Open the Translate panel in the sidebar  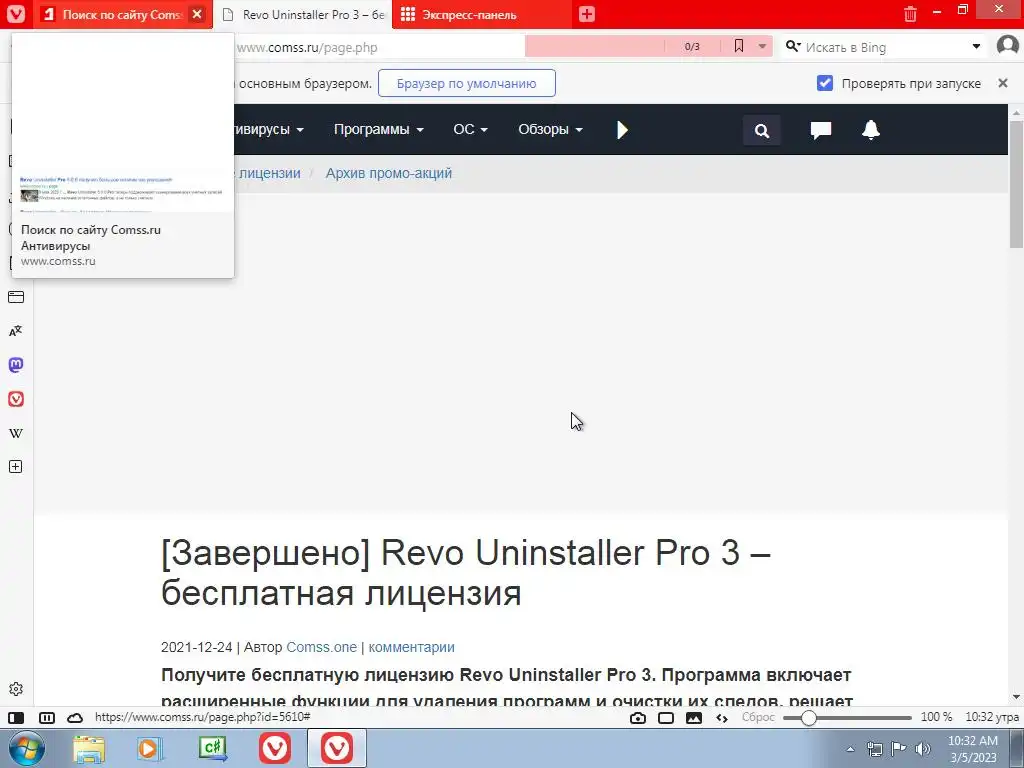click(16, 331)
